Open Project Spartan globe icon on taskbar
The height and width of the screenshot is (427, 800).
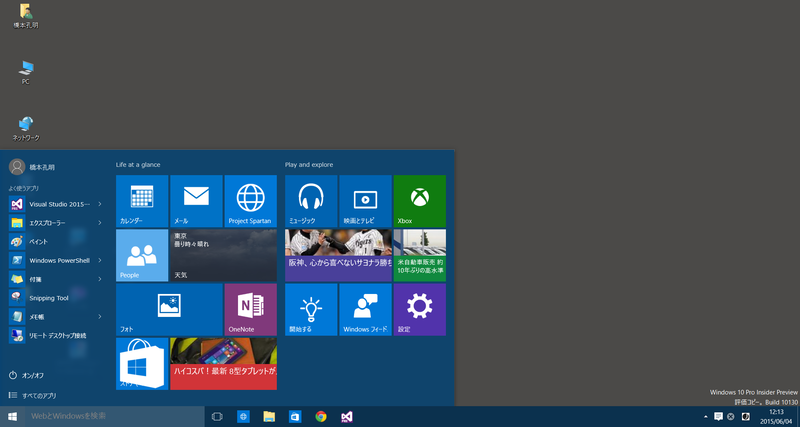pos(243,417)
